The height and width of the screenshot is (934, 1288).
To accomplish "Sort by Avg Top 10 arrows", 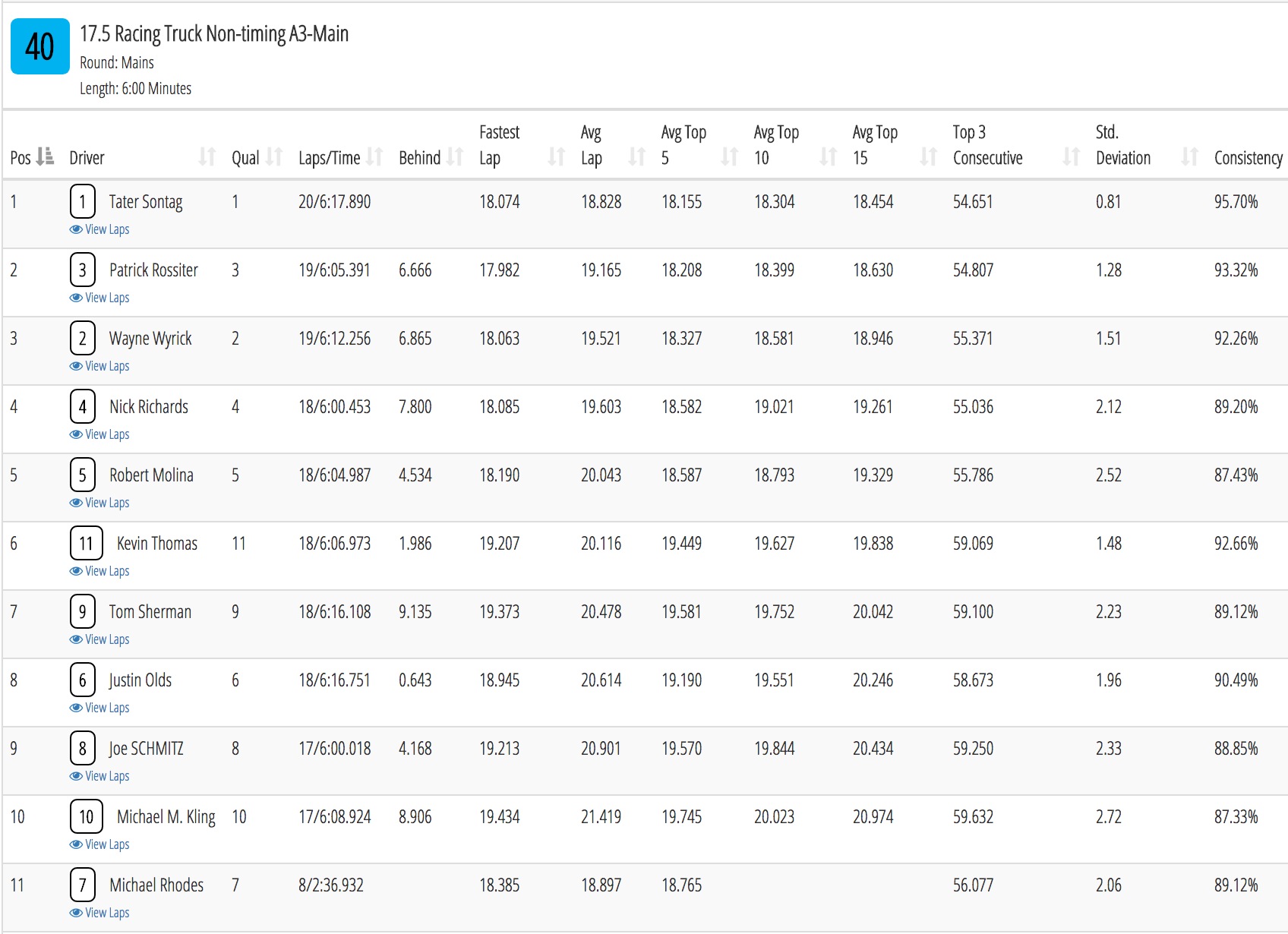I will (829, 156).
